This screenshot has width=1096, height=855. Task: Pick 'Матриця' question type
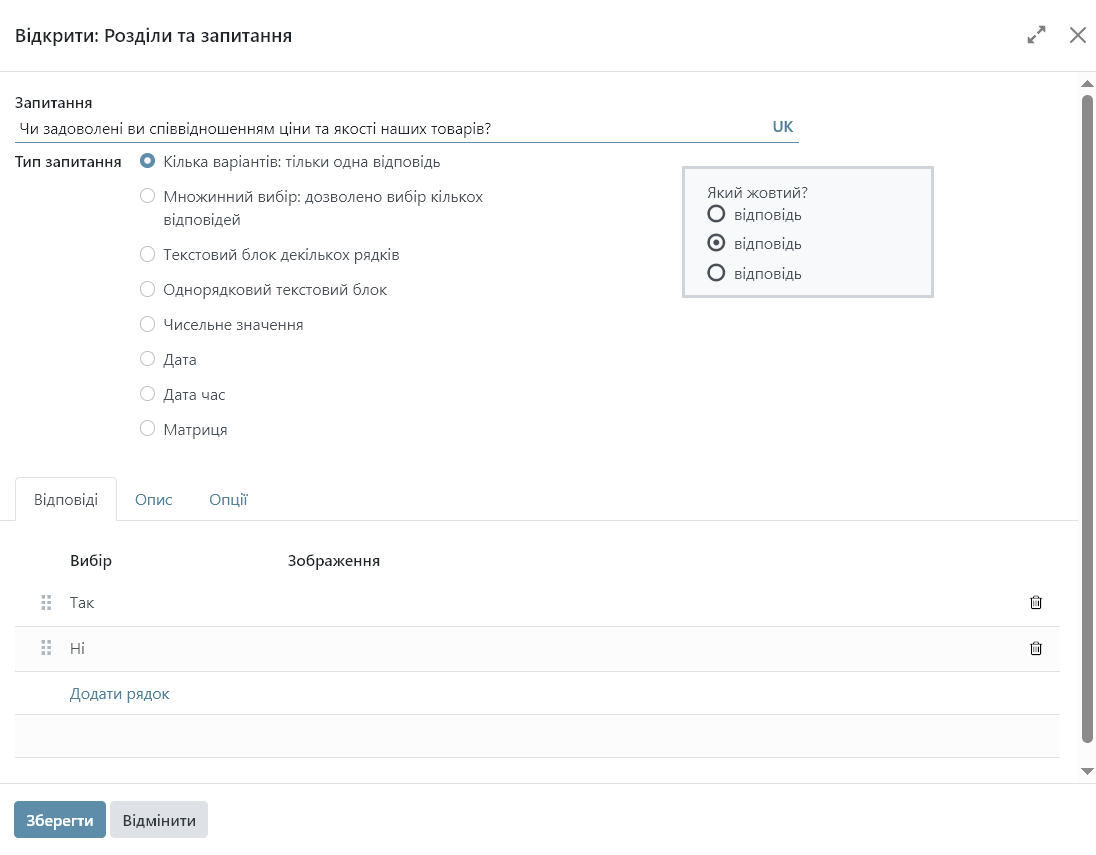148,430
